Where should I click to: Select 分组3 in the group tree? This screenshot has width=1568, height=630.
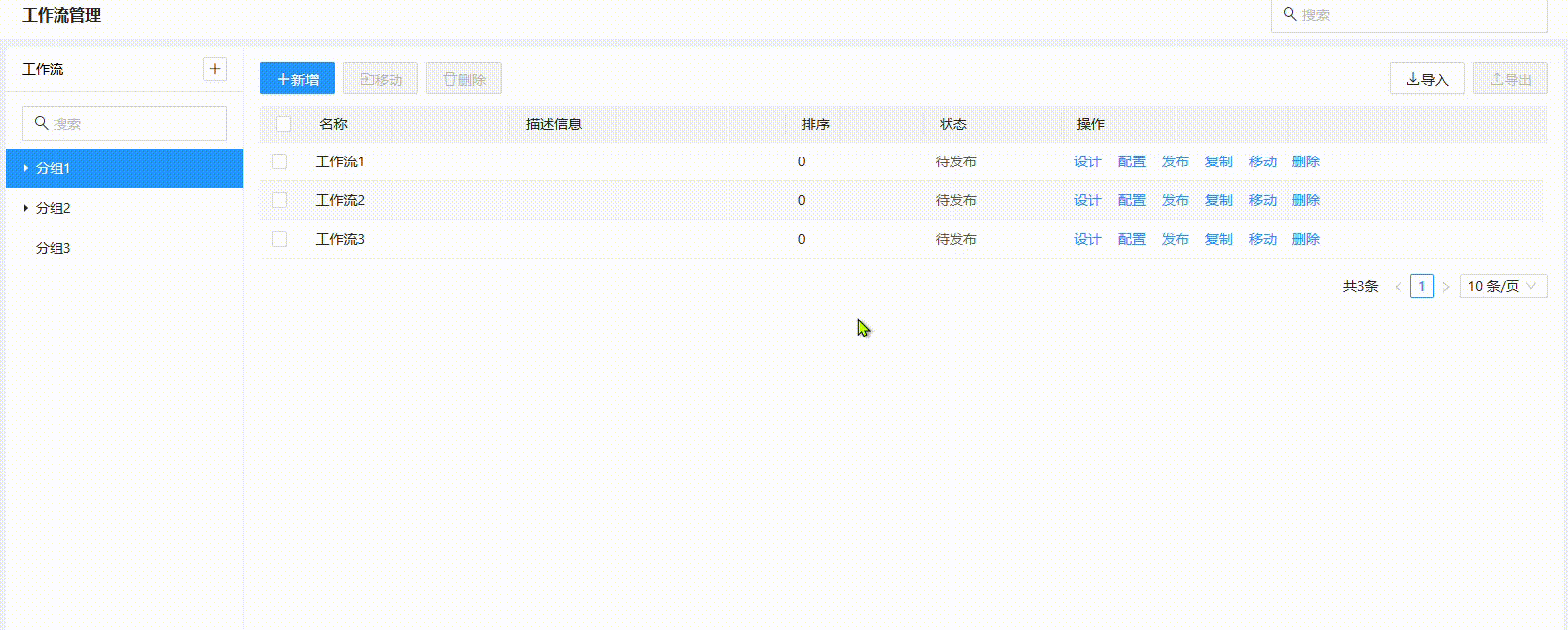(54, 248)
